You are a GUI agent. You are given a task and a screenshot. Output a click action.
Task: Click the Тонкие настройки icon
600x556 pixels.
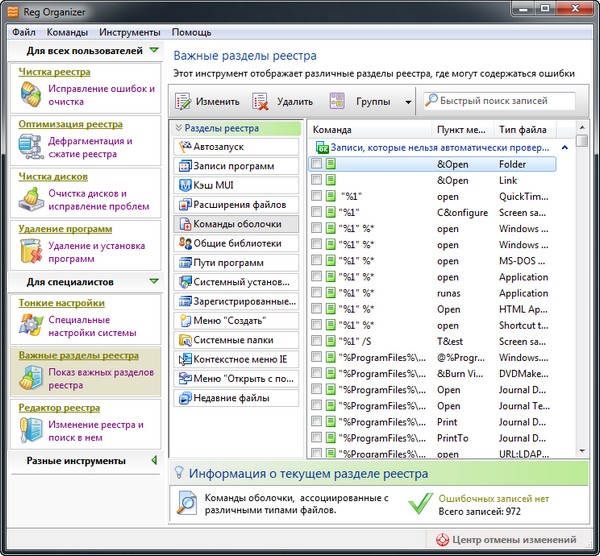click(x=32, y=326)
